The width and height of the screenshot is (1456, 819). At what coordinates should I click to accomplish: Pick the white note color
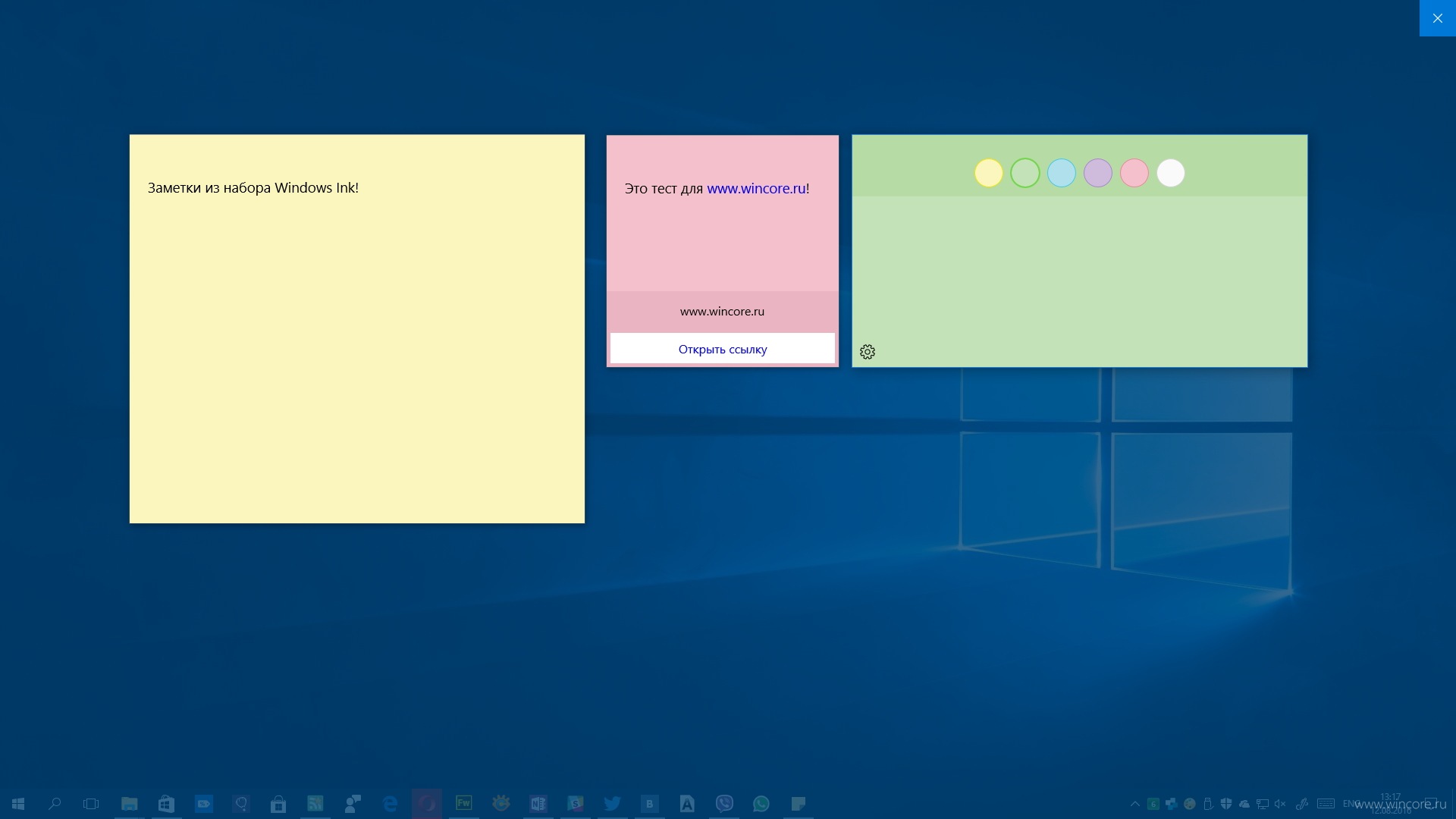[x=1171, y=173]
